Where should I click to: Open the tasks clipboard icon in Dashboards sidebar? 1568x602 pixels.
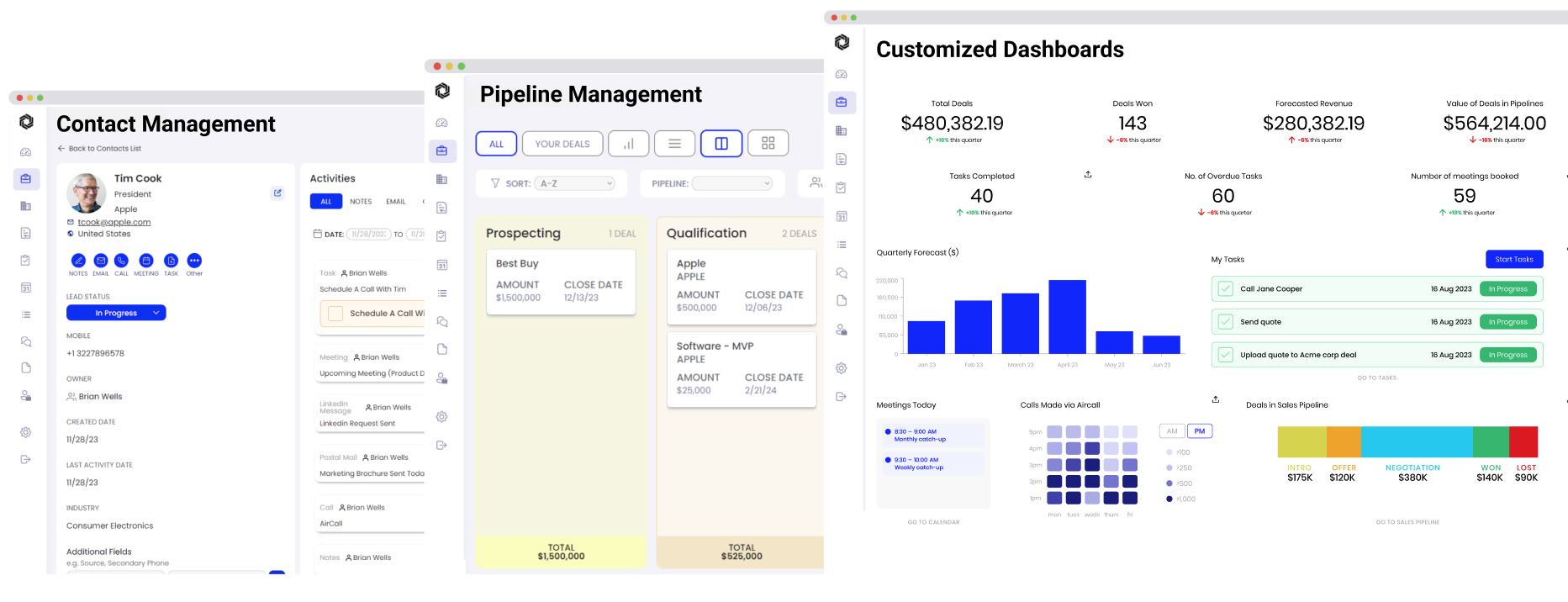pyautogui.click(x=842, y=187)
